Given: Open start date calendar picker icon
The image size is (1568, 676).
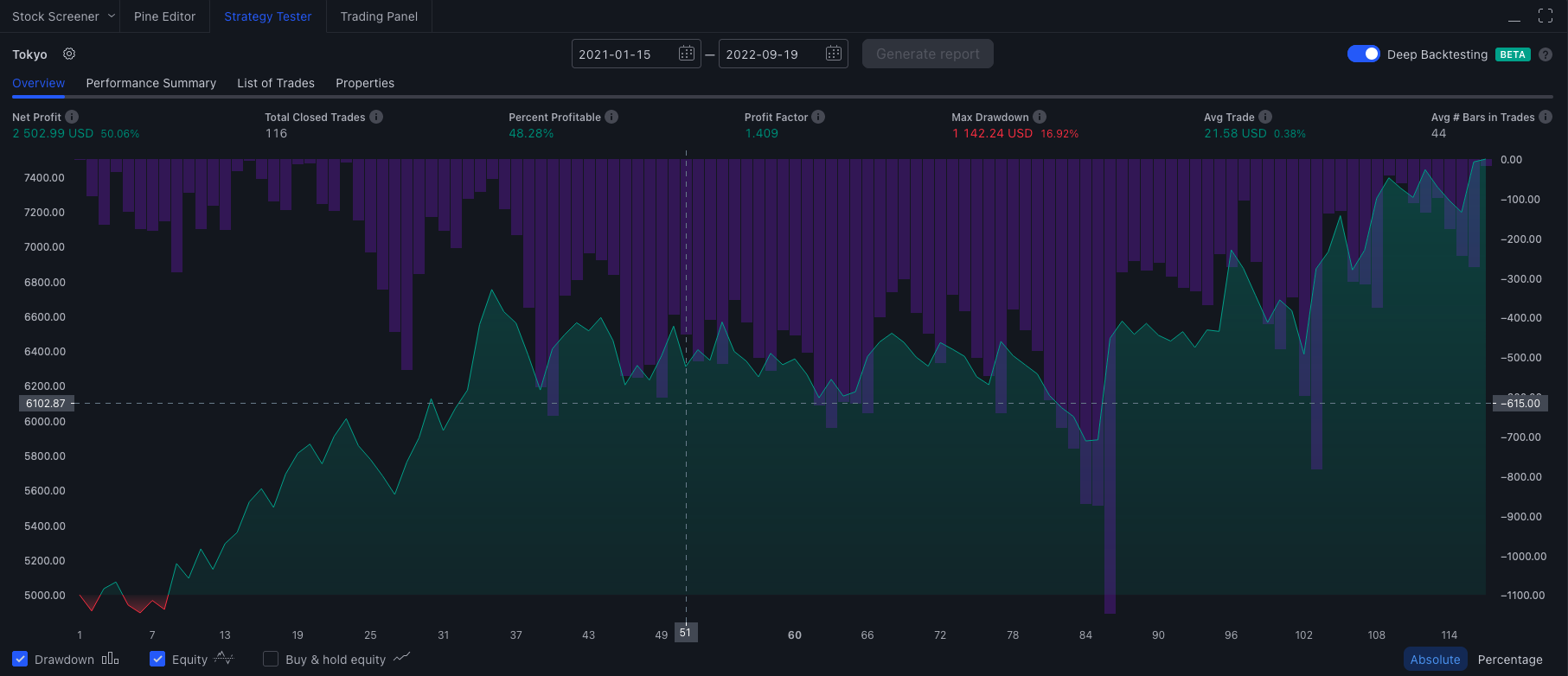Looking at the screenshot, I should pyautogui.click(x=687, y=54).
